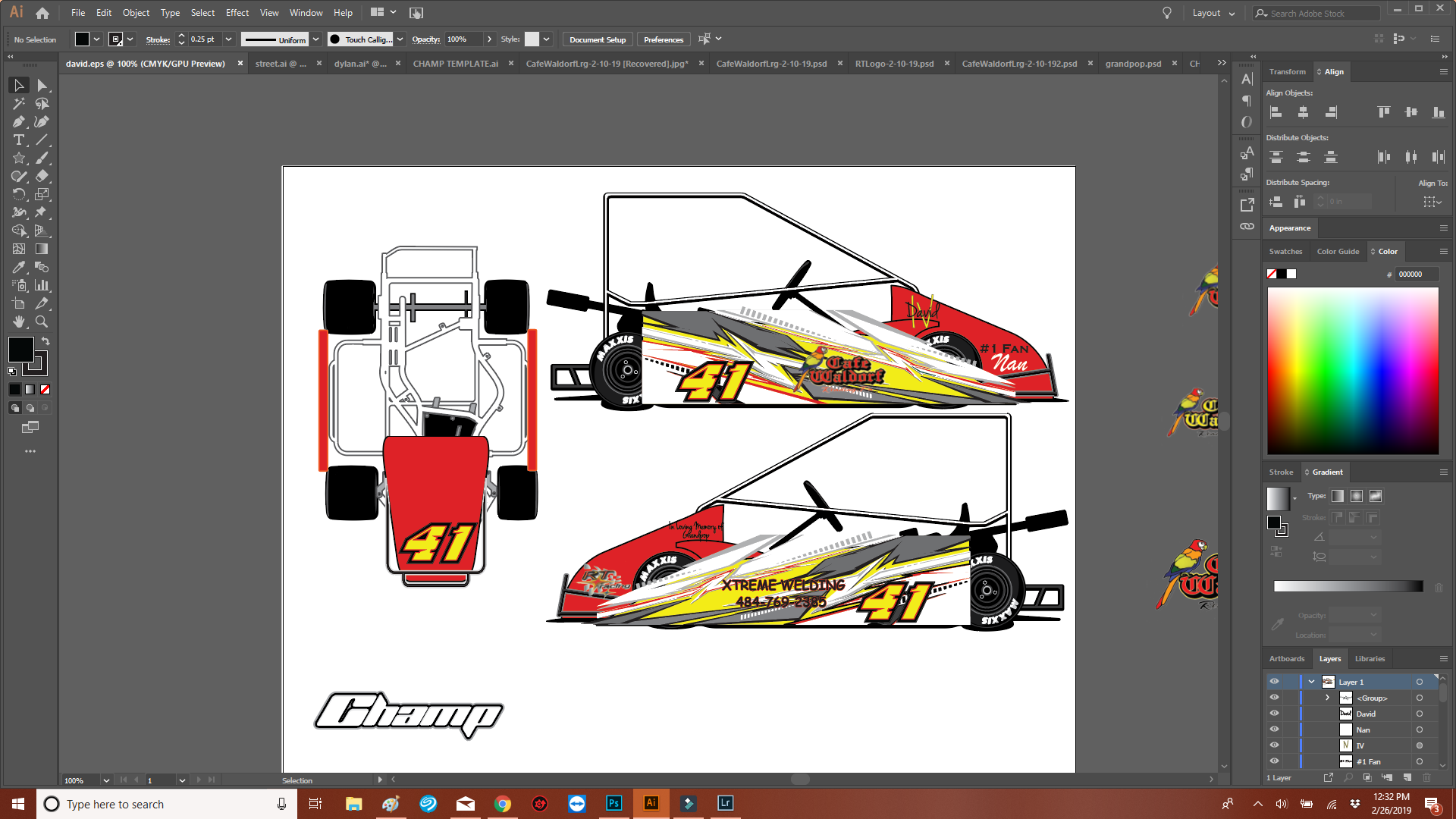This screenshot has width=1456, height=819.
Task: Target the David layer circle
Action: point(1420,714)
